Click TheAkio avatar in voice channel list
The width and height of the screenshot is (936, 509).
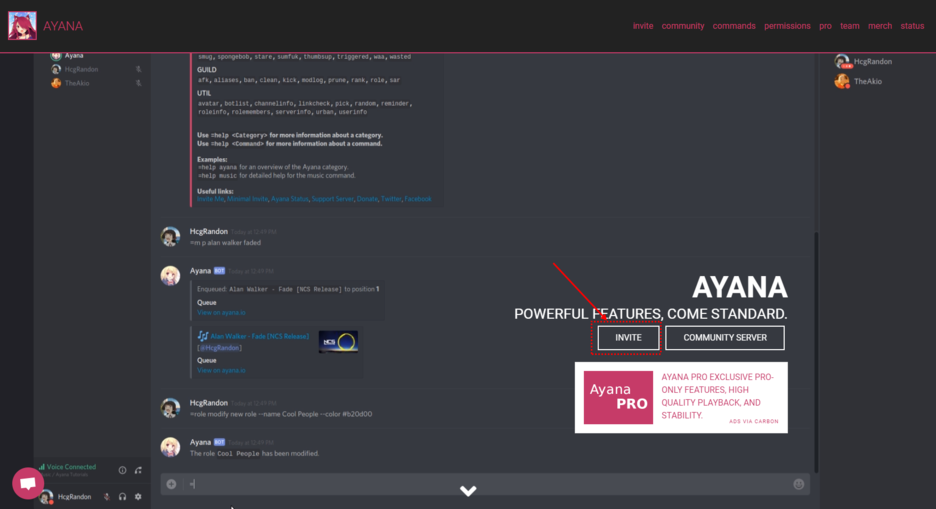(x=56, y=83)
